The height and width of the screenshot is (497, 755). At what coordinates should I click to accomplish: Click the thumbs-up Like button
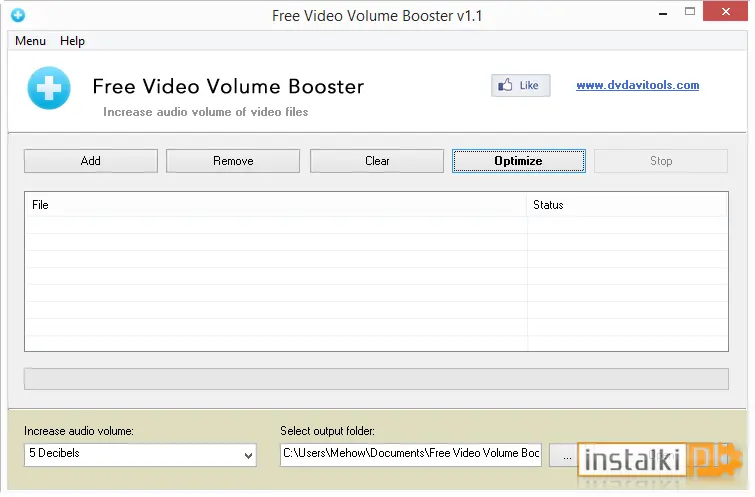click(520, 85)
